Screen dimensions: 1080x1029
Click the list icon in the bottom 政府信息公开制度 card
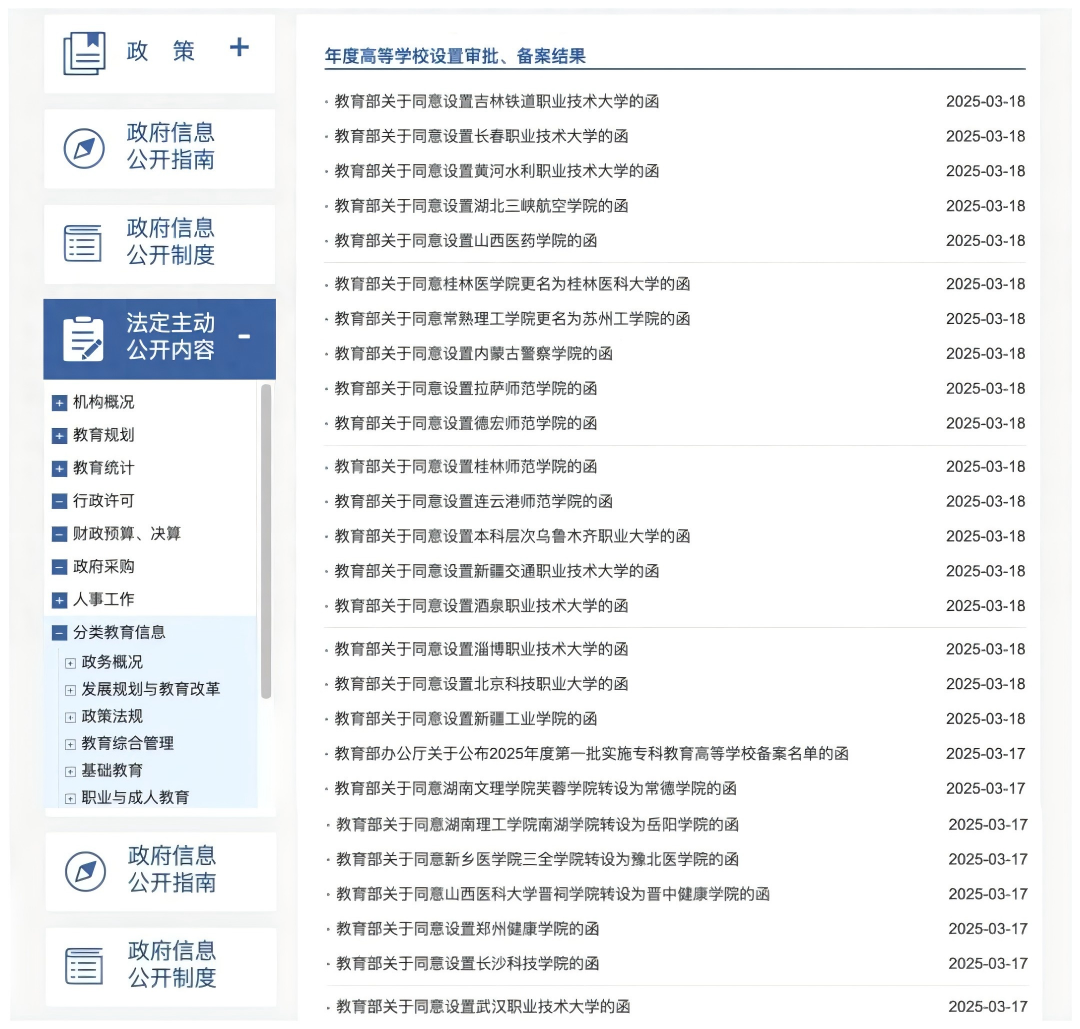(x=84, y=966)
